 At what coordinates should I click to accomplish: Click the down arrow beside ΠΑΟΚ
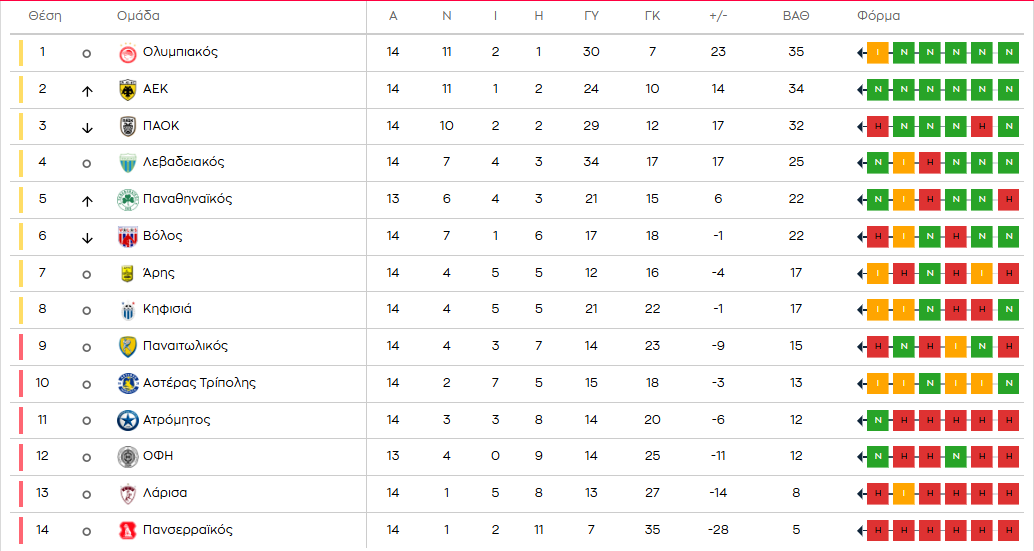(87, 127)
